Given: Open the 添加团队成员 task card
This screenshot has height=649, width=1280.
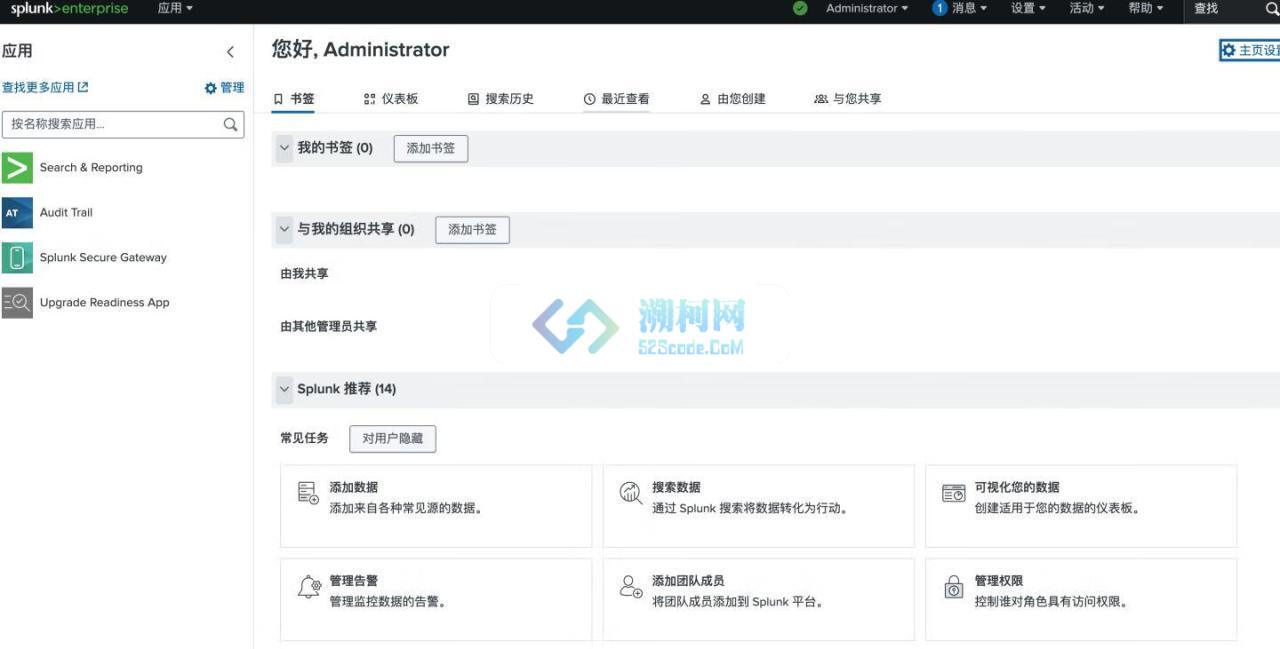Looking at the screenshot, I should (758, 599).
